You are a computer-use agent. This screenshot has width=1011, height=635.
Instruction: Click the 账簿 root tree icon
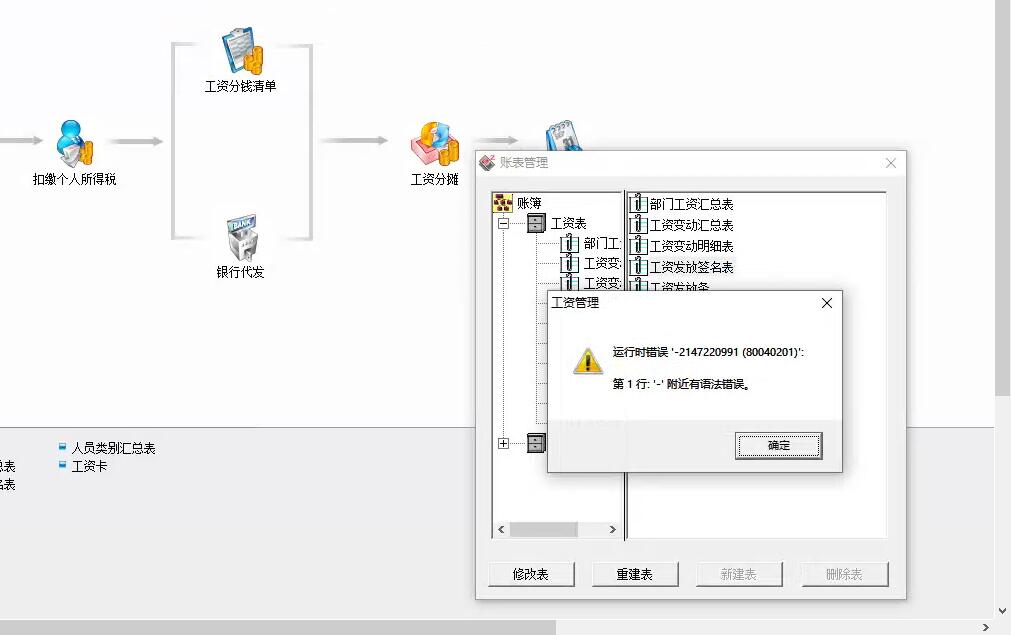point(502,203)
